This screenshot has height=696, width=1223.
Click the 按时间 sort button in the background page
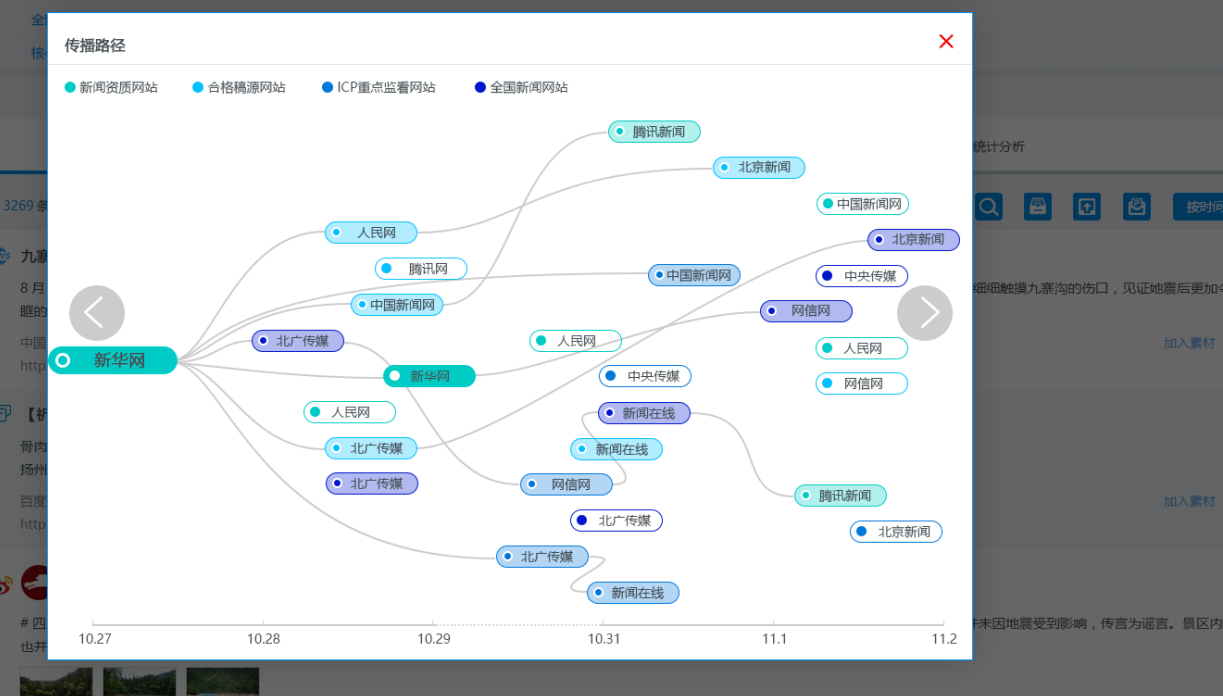point(1198,207)
